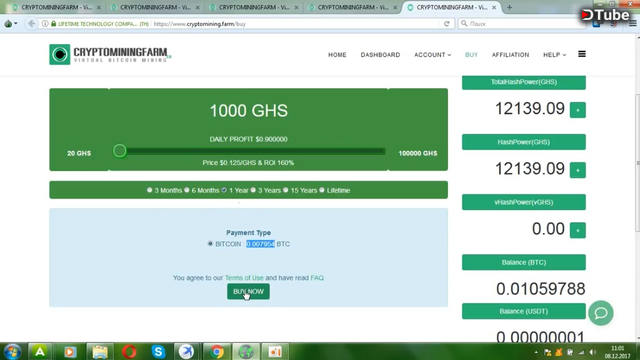Open media player icon in taskbar
This screenshot has width=640, height=360.
click(x=70, y=351)
